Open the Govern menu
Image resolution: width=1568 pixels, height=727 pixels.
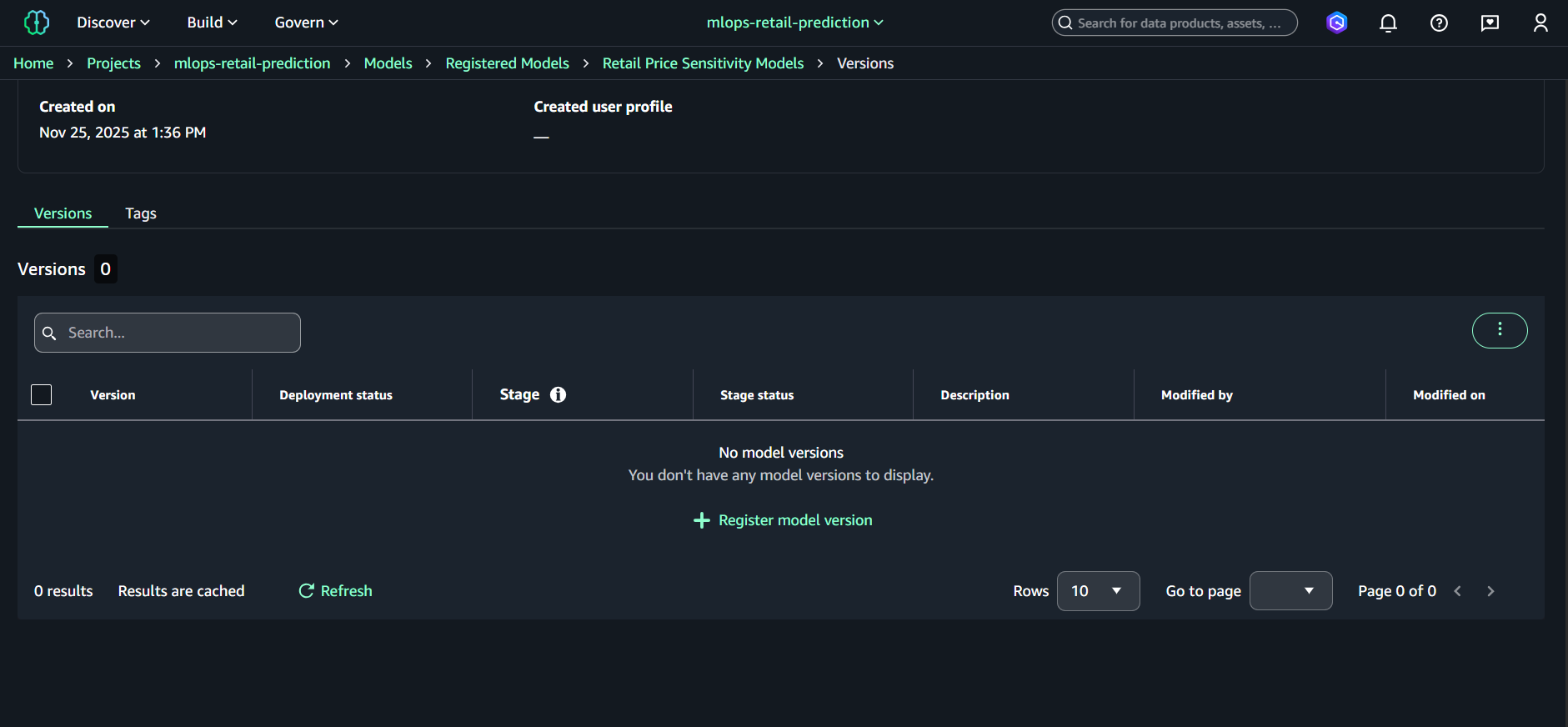coord(306,23)
